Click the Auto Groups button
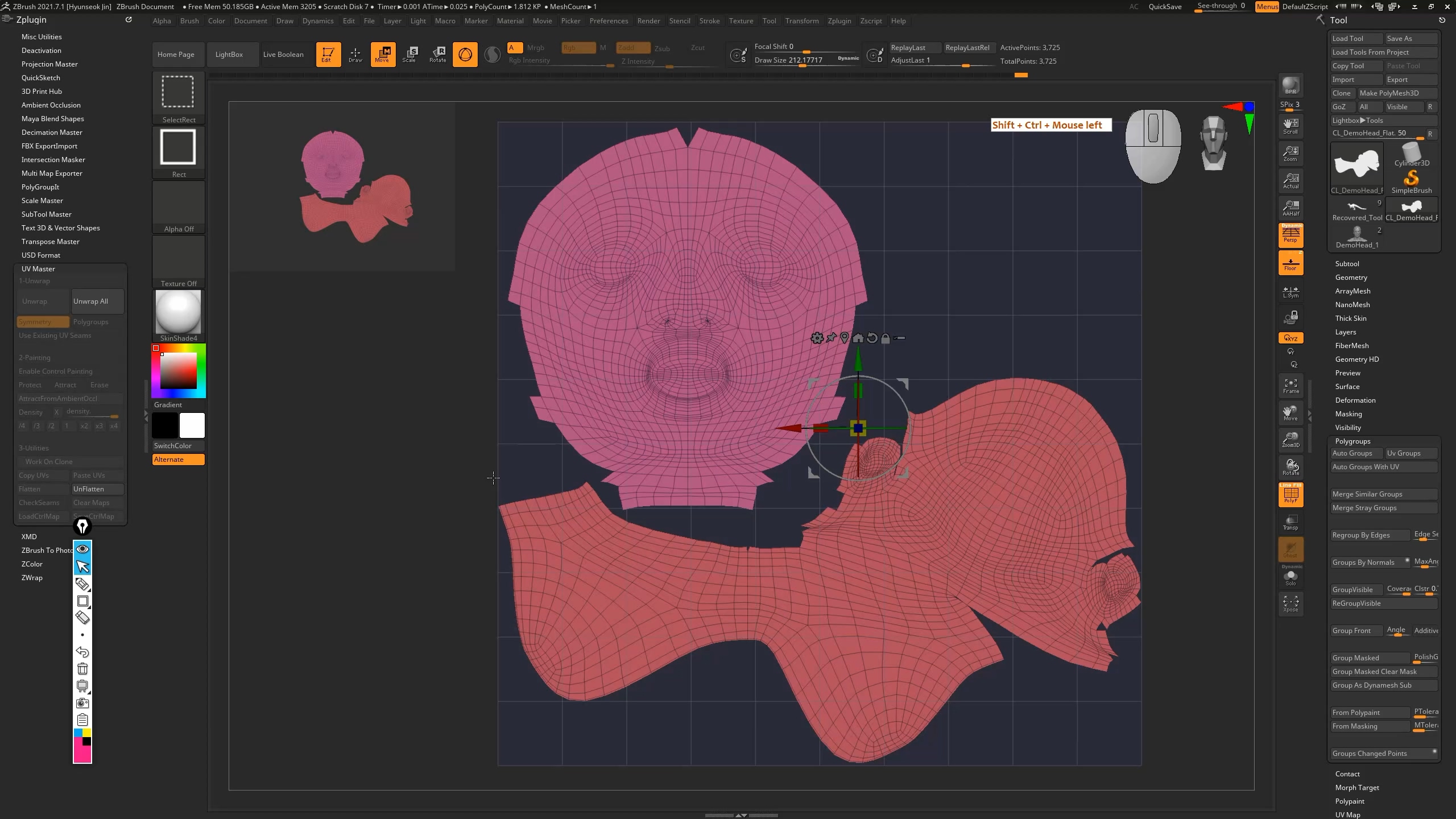This screenshot has width=1456, height=819. click(1356, 453)
